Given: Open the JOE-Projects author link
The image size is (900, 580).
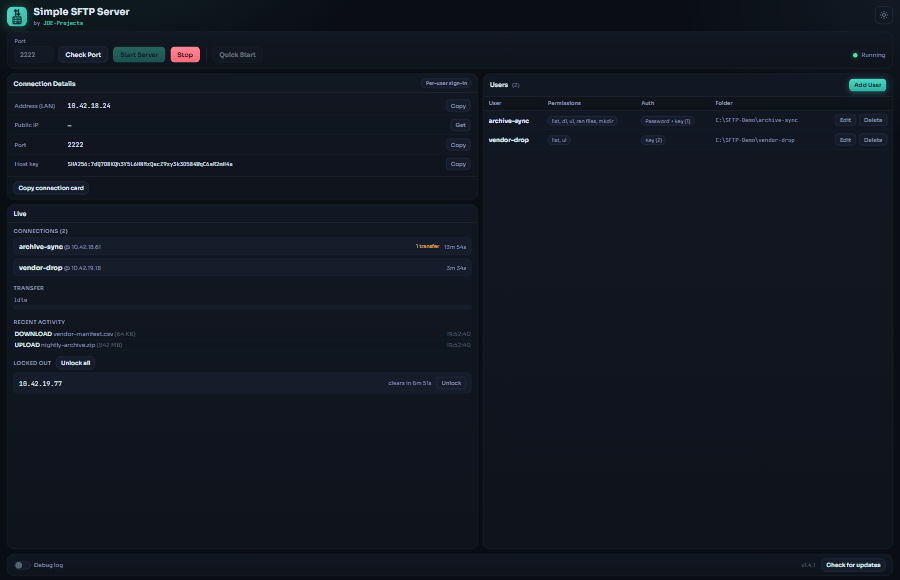Looking at the screenshot, I should click(63, 24).
